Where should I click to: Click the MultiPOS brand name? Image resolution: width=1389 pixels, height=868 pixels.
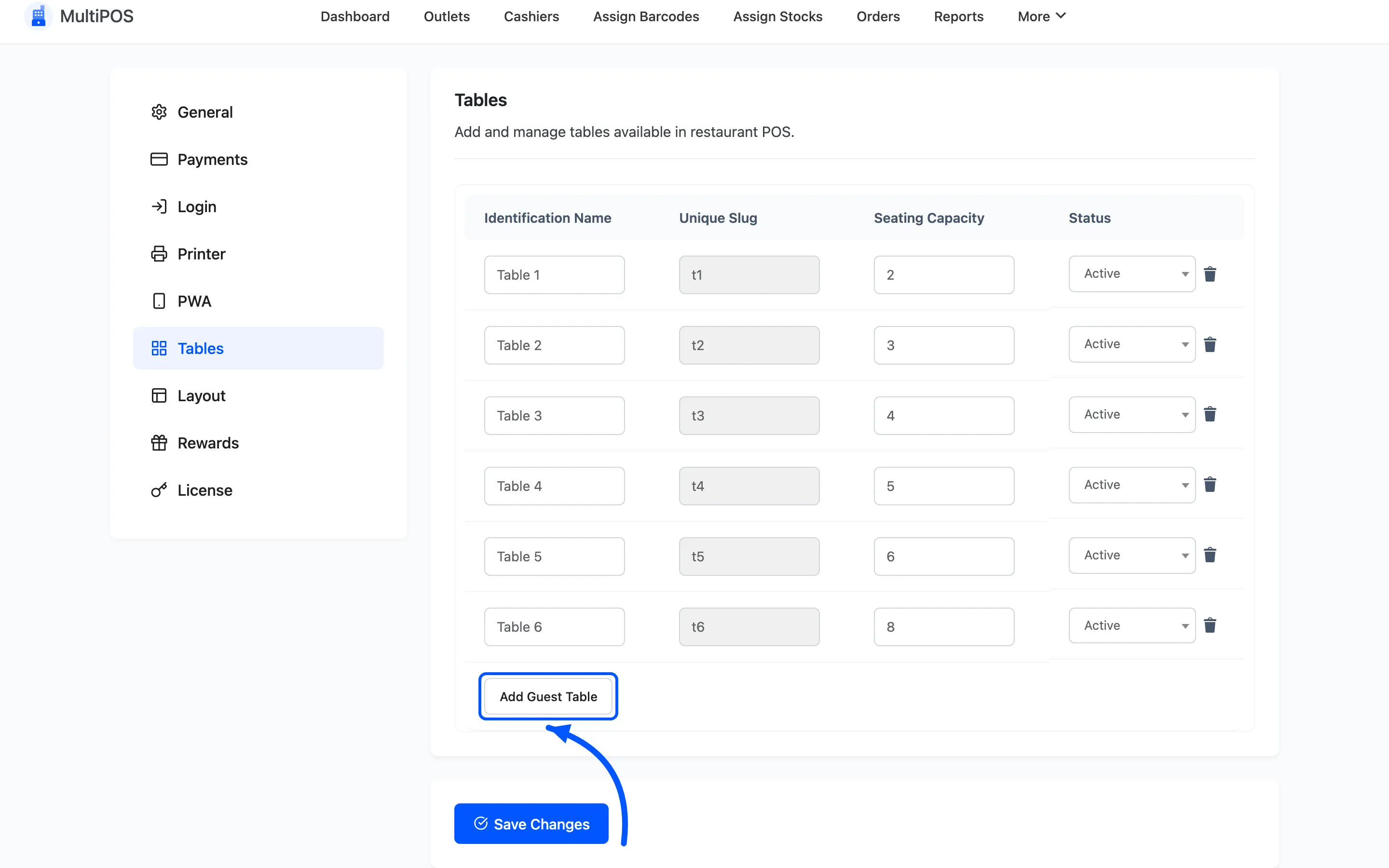(96, 16)
